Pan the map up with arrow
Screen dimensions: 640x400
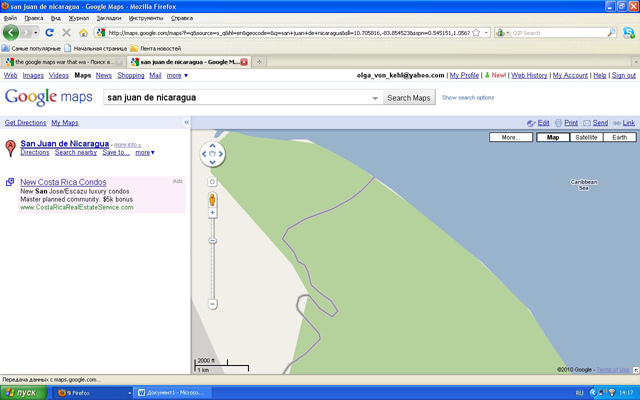(x=212, y=145)
